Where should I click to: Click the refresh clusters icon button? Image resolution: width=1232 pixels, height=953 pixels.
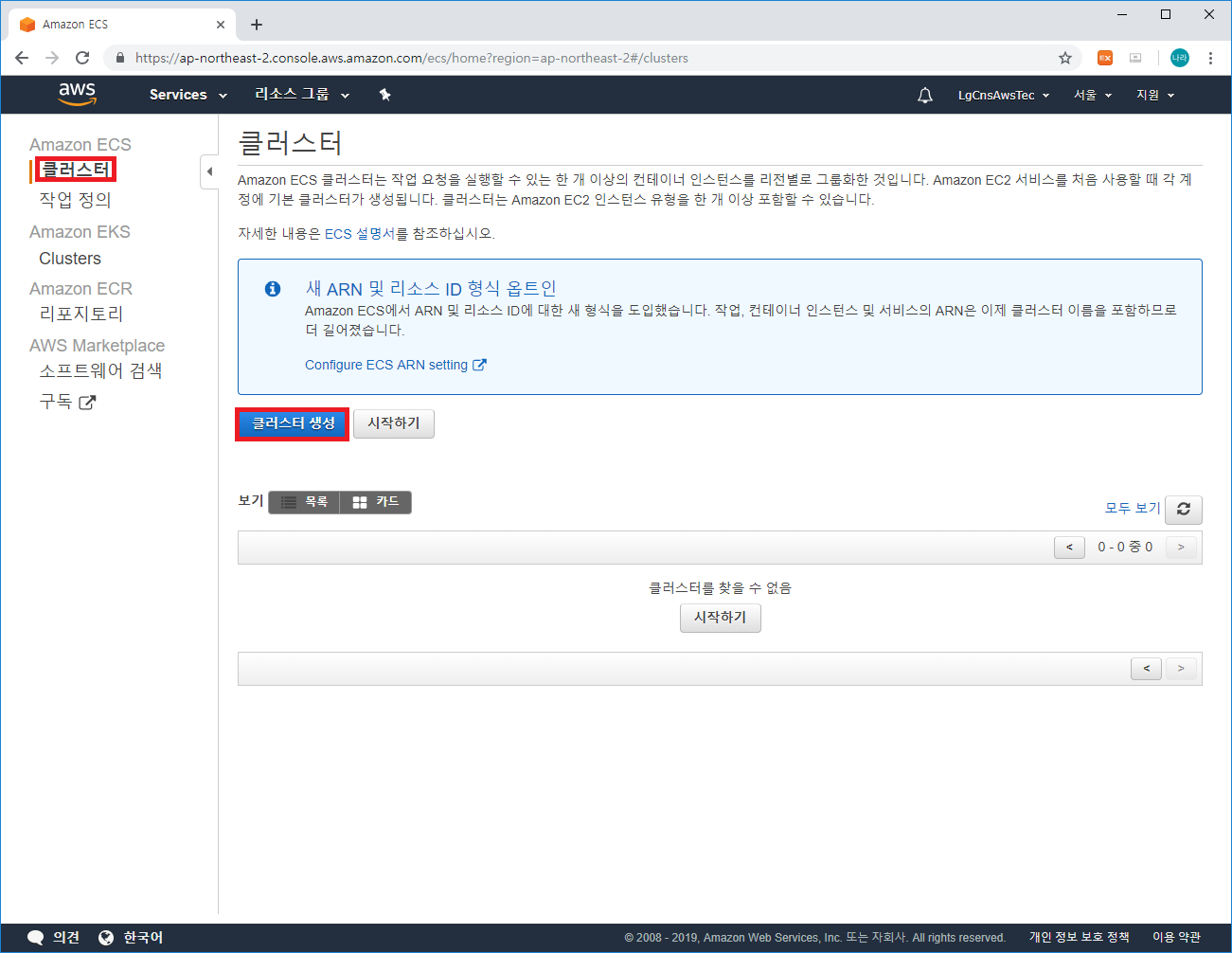pyautogui.click(x=1184, y=510)
